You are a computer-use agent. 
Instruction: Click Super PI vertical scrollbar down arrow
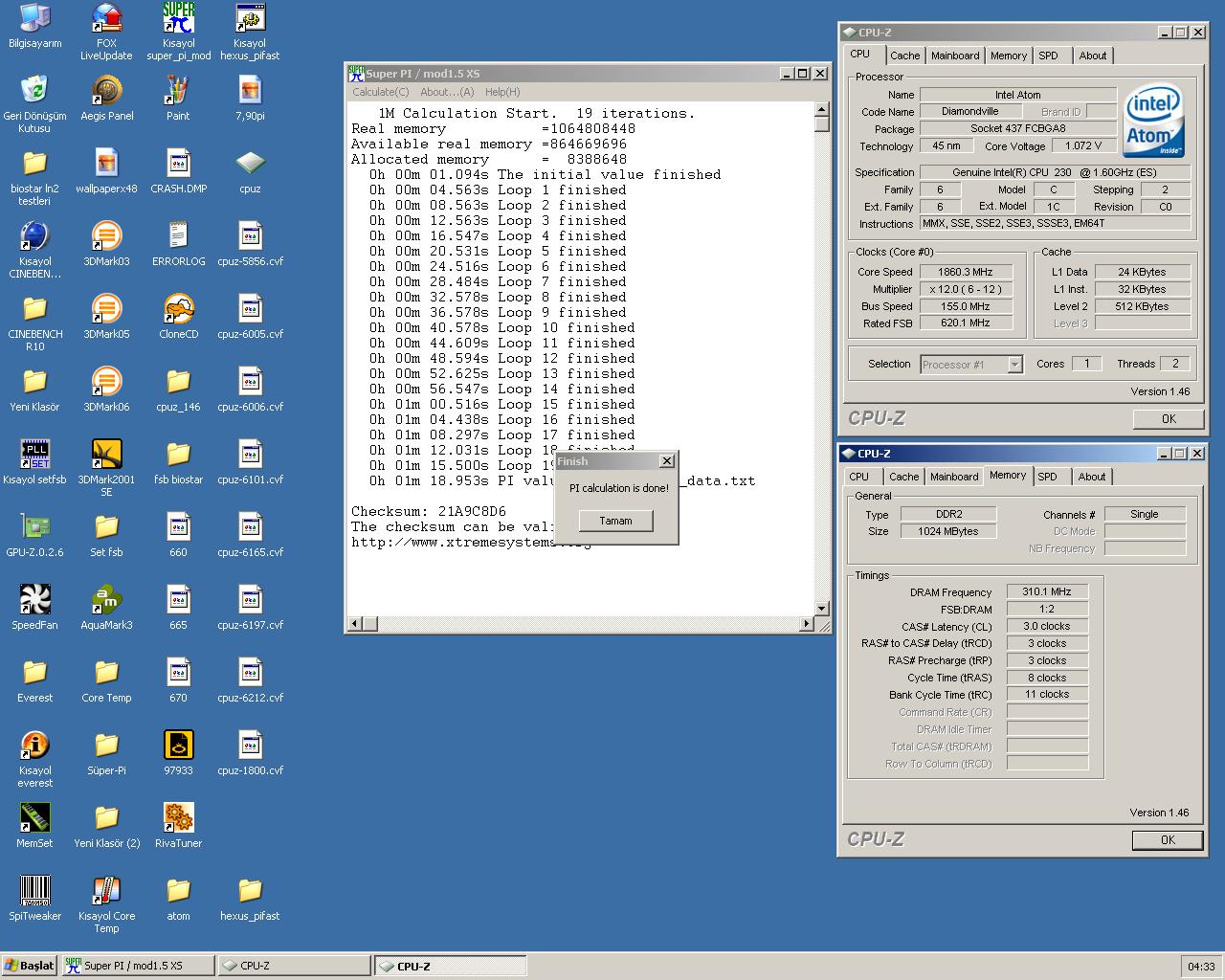click(x=821, y=609)
